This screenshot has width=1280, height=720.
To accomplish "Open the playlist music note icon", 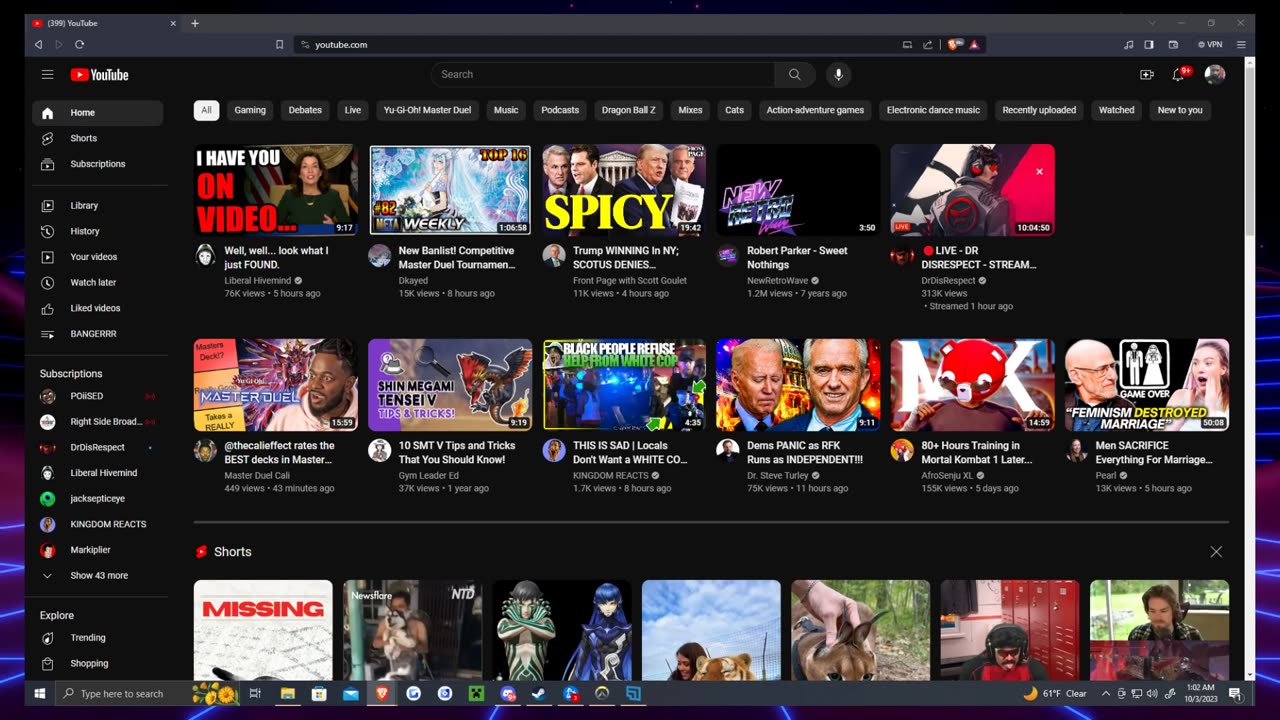I will point(1129,44).
